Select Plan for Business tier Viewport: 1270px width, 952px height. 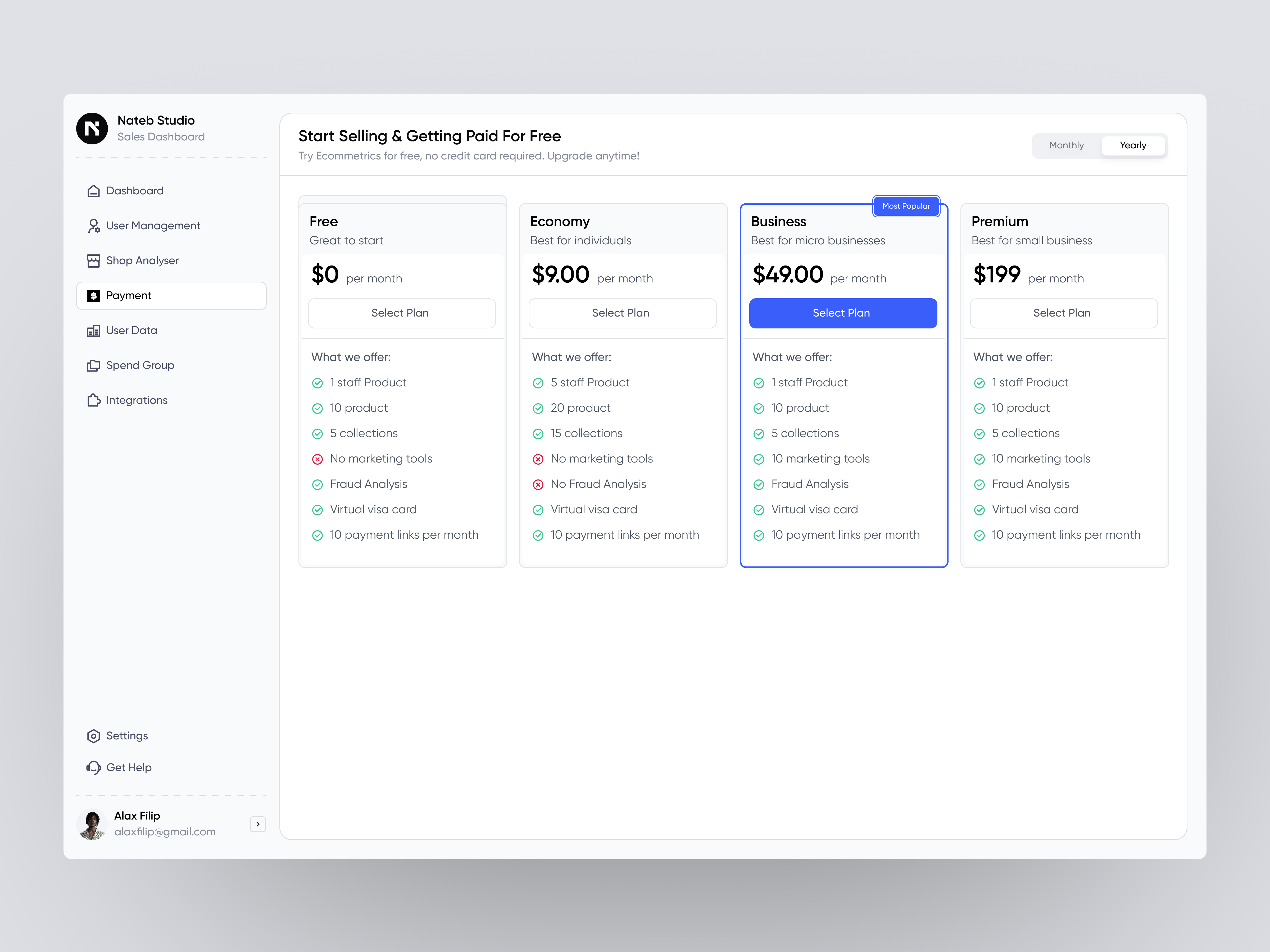tap(842, 313)
